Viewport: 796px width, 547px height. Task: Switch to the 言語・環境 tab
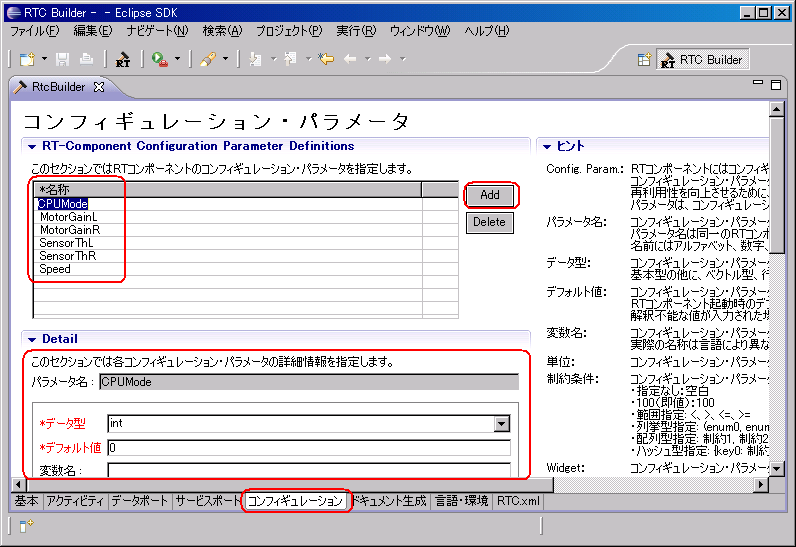coord(462,501)
